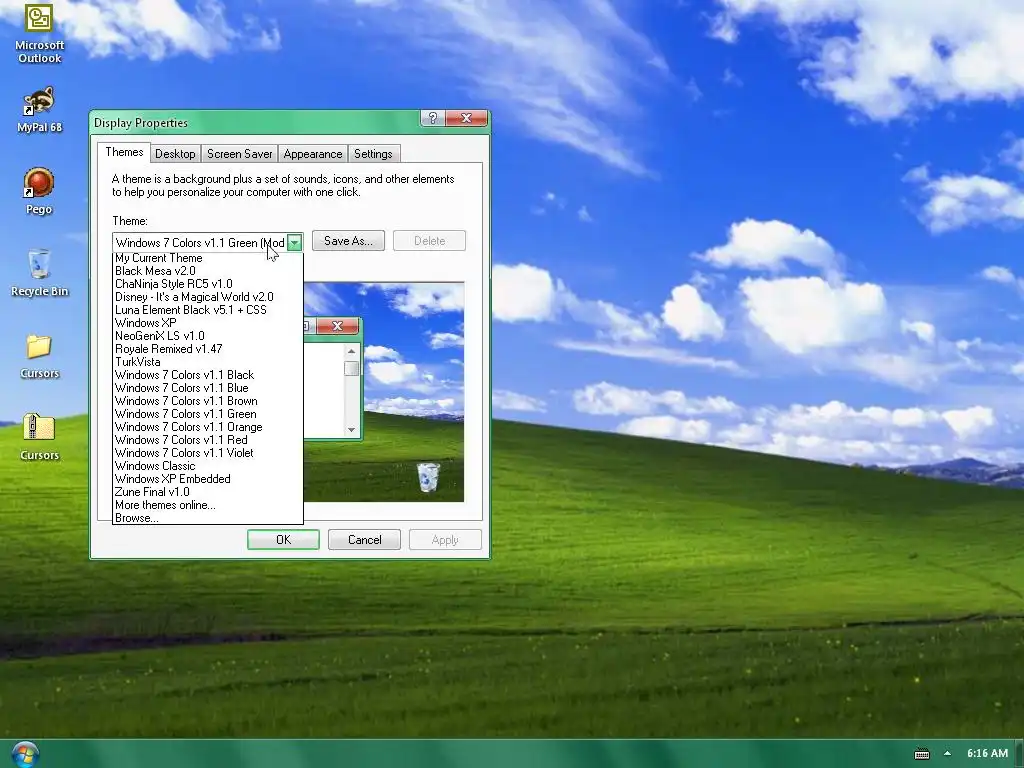Screen dimensions: 1024x768
Task: Switch to the Appearance tab
Action: pyautogui.click(x=313, y=153)
